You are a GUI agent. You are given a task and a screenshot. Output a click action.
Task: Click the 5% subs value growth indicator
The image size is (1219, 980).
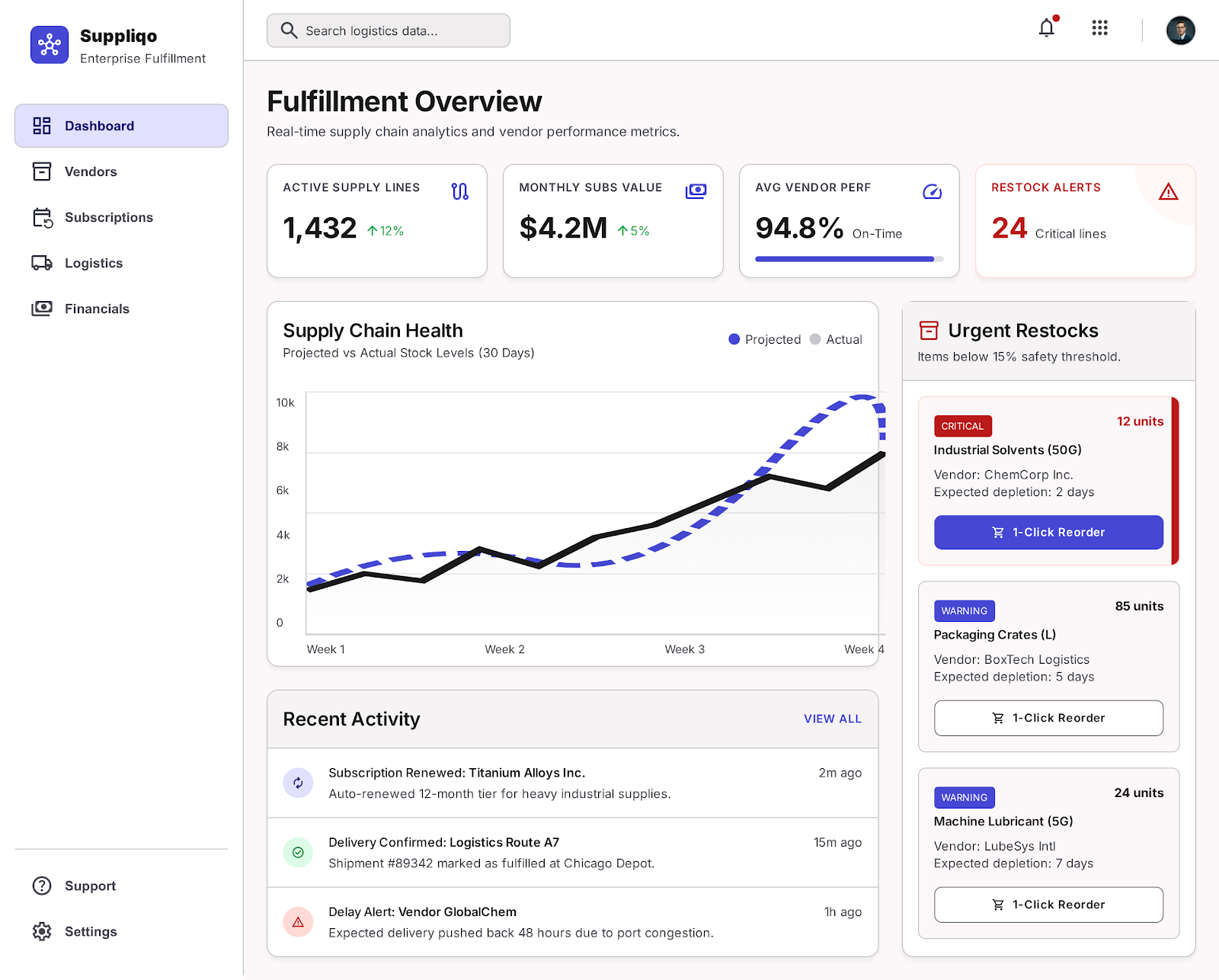coord(633,231)
